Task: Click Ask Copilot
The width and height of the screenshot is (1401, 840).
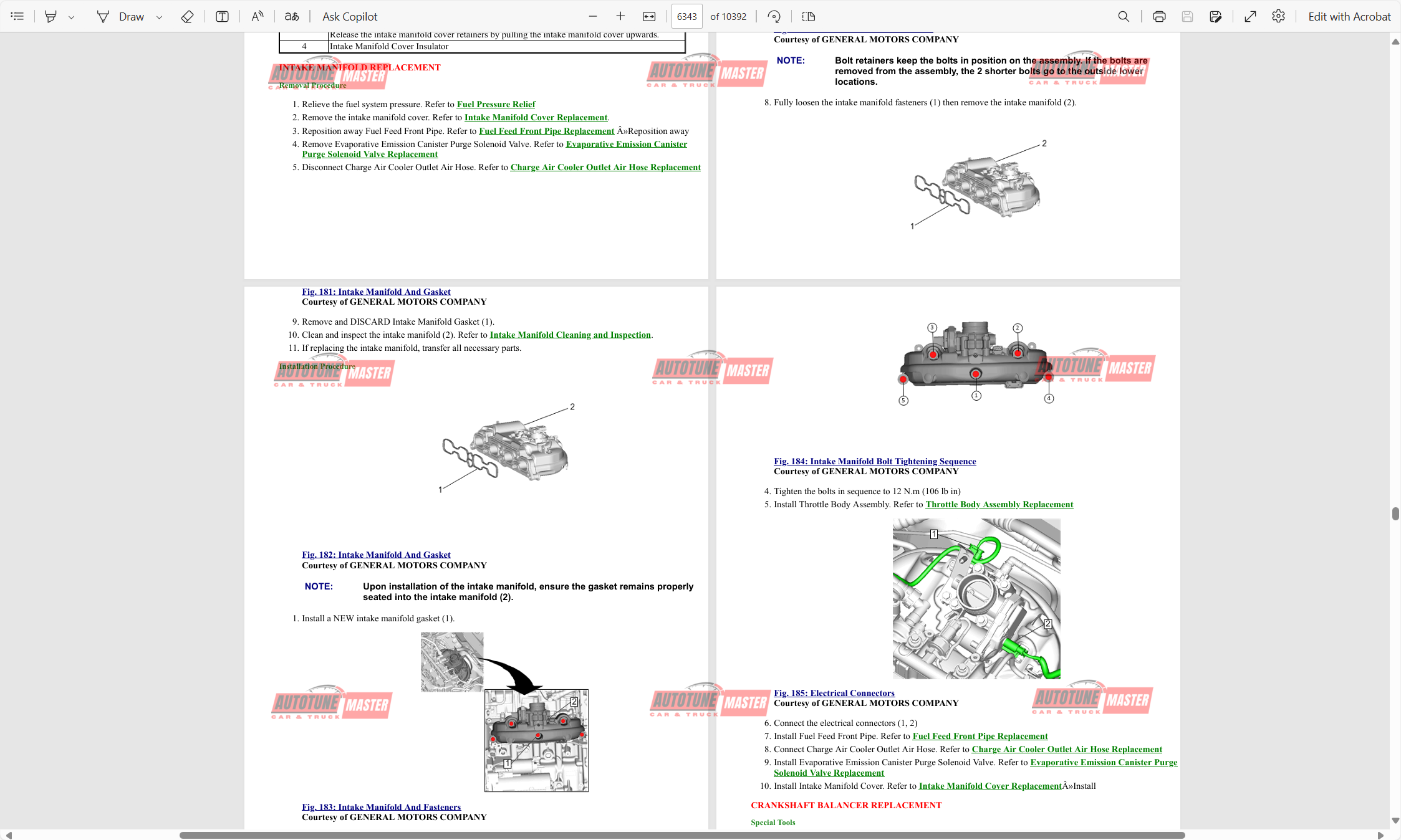Action: pos(349,16)
